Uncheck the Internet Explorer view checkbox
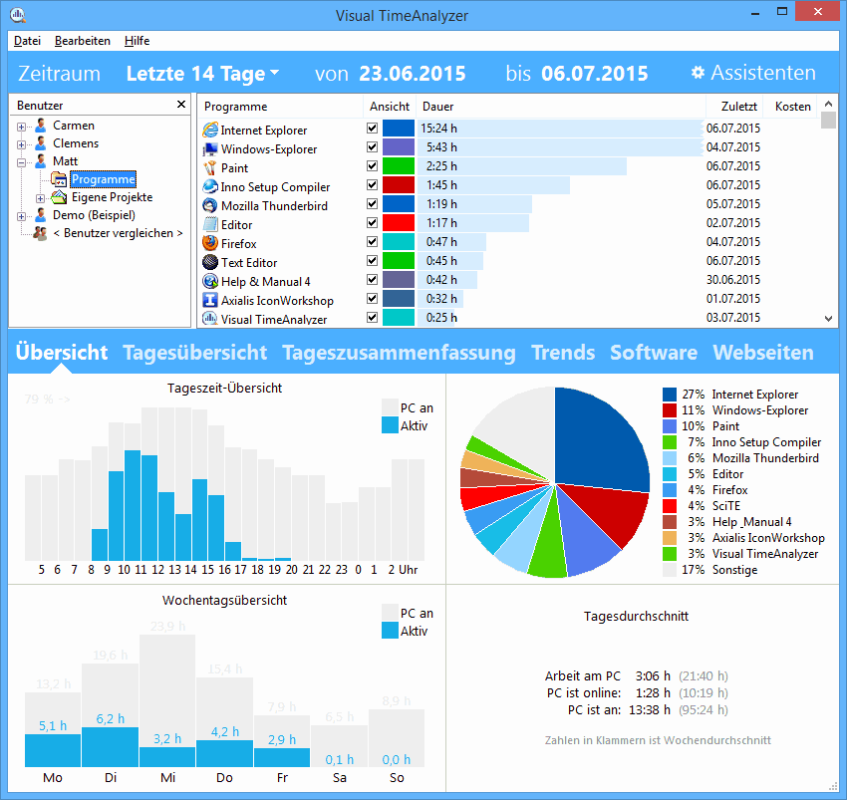The height and width of the screenshot is (800, 847). click(x=372, y=128)
